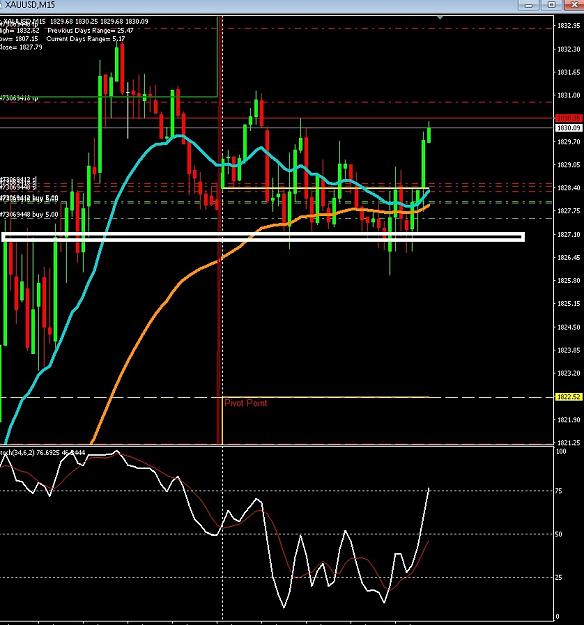This screenshot has width=584, height=625.
Task: Select the #73069418 tp order line label
Action: pyautogui.click(x=19, y=98)
